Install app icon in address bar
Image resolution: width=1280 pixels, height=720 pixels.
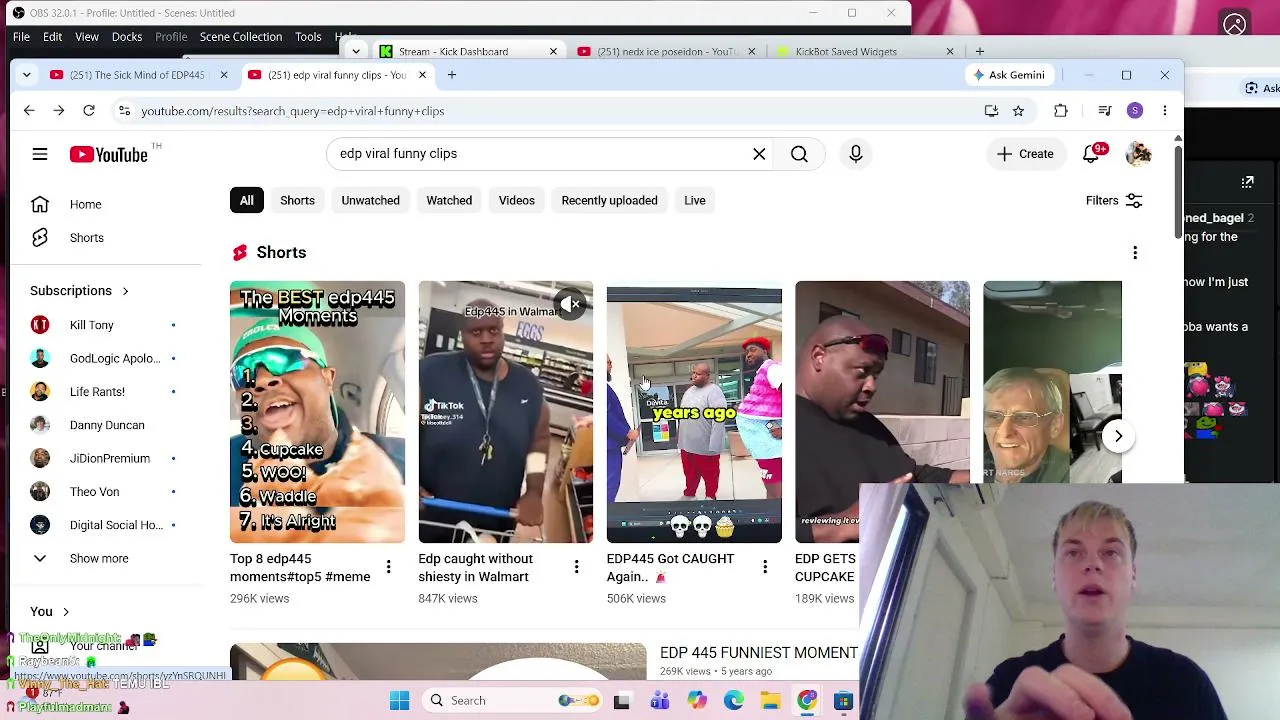[x=991, y=111]
